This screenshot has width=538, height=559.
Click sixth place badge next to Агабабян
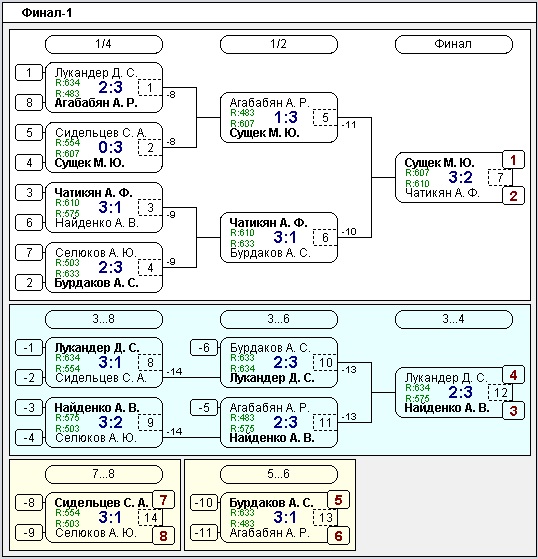tap(338, 536)
